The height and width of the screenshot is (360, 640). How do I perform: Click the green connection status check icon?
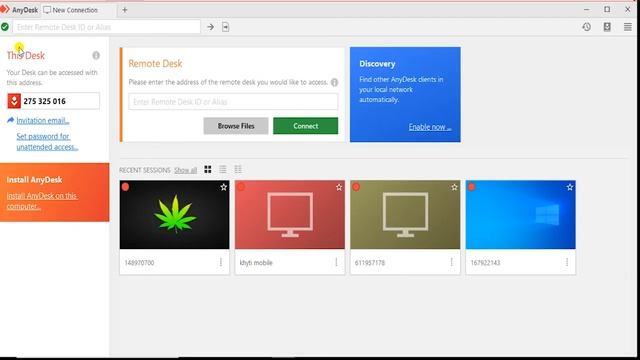click(x=5, y=27)
